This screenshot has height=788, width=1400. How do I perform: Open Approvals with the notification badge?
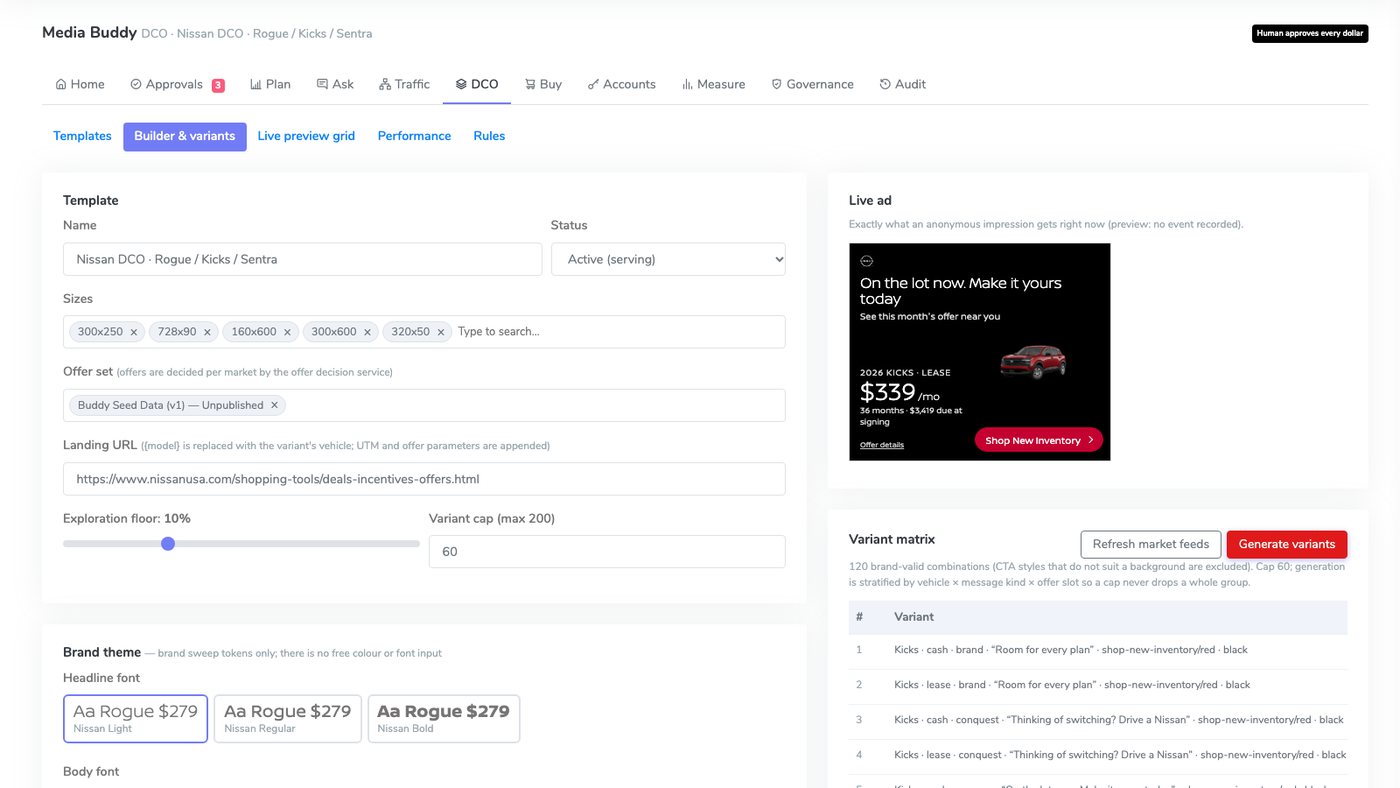177,84
